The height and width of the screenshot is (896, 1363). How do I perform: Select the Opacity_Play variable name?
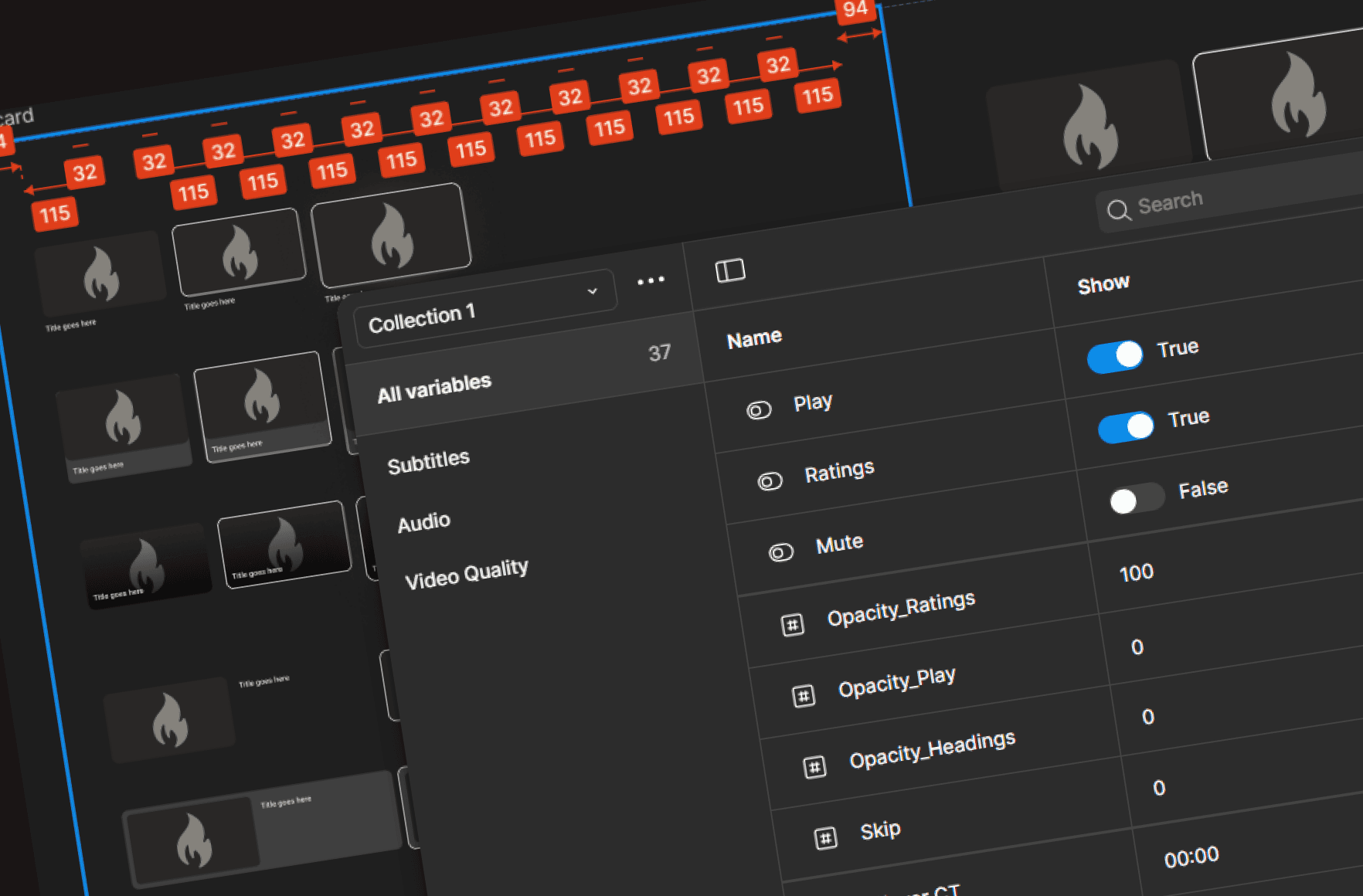click(x=896, y=683)
